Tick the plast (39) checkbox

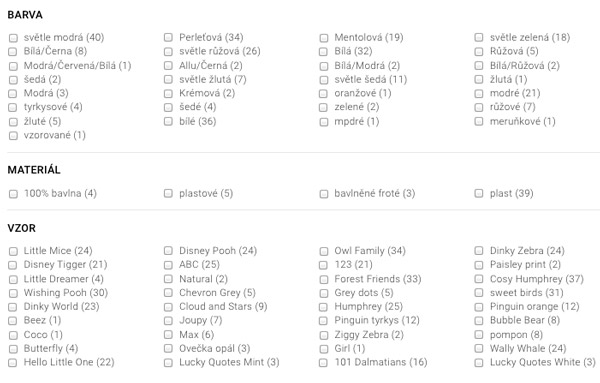pos(479,194)
